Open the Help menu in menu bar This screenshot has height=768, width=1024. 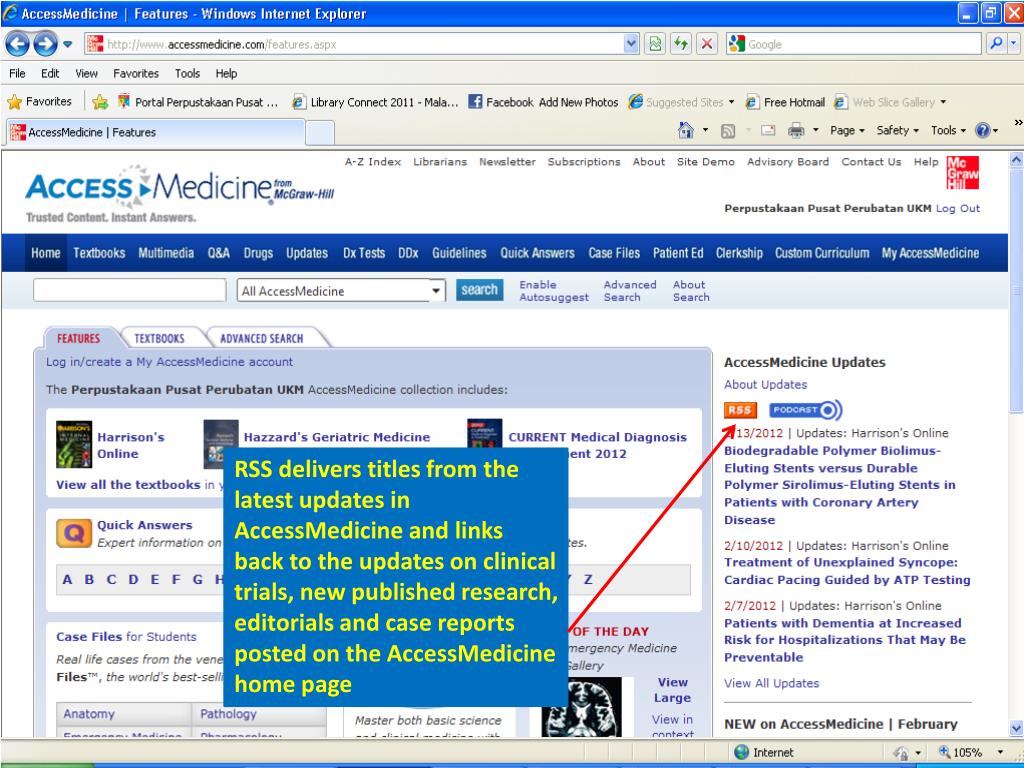[227, 73]
